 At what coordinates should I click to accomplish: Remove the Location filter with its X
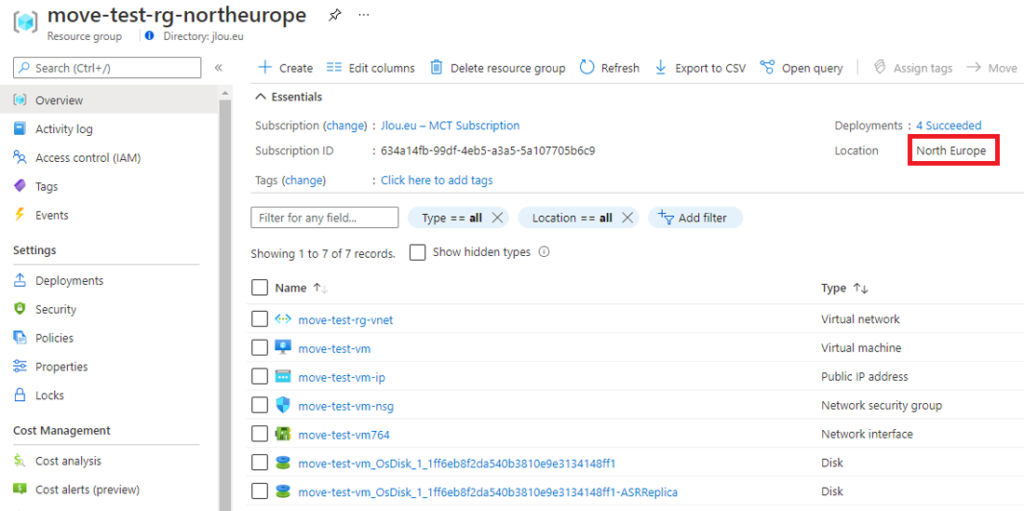tap(627, 218)
